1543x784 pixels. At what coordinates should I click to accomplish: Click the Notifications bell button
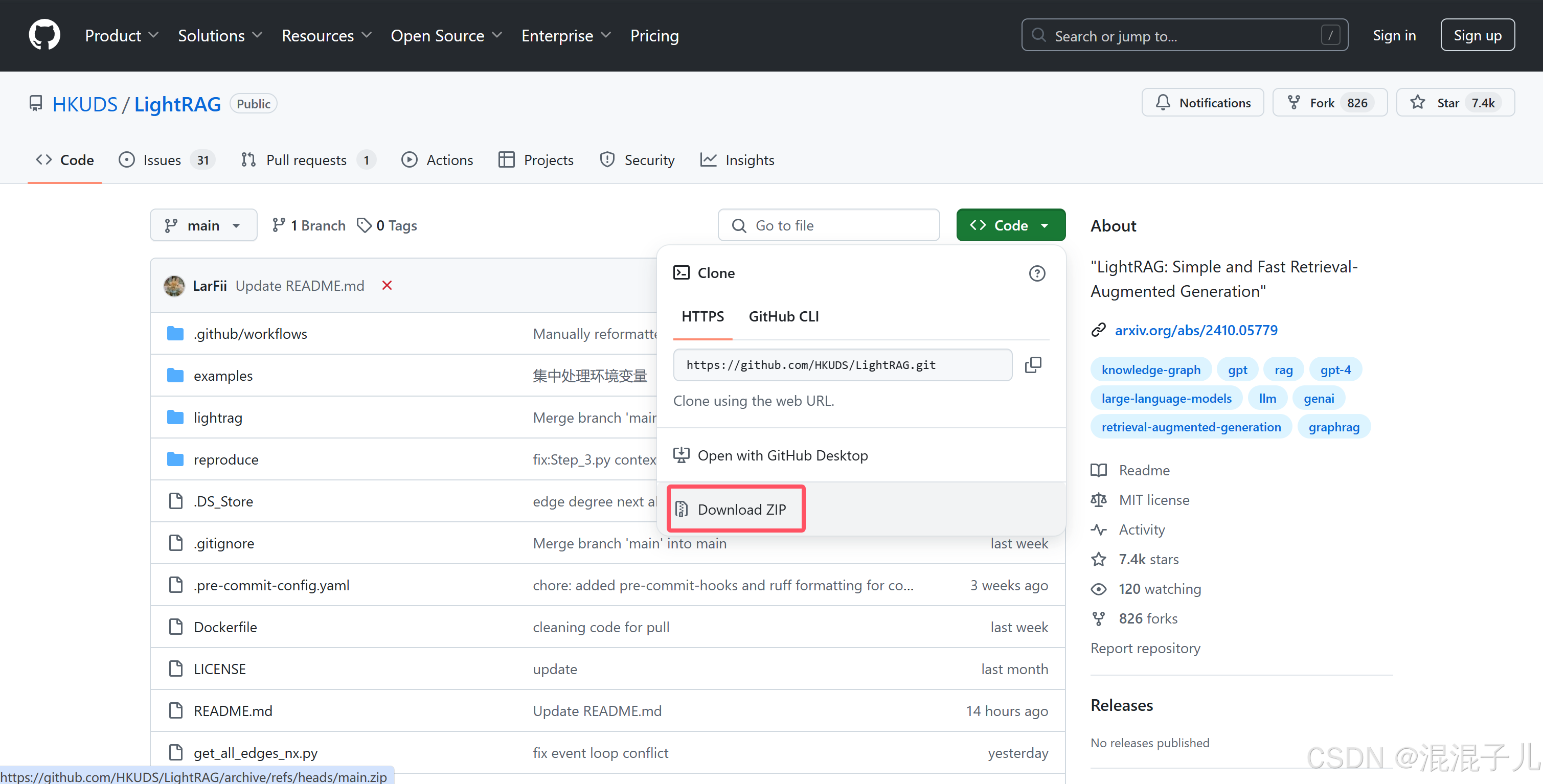(1202, 102)
